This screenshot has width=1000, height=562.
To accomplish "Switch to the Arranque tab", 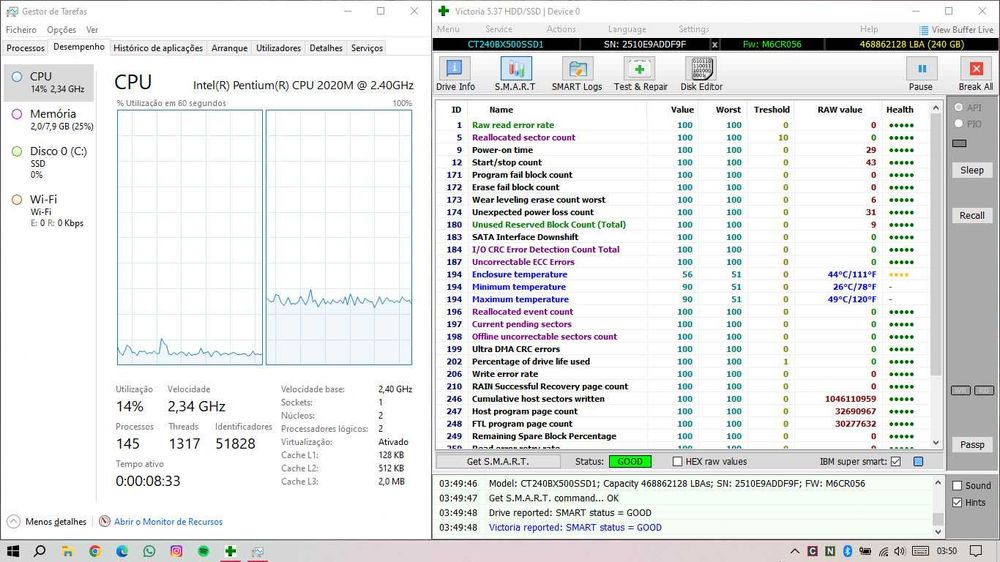I will coord(230,48).
